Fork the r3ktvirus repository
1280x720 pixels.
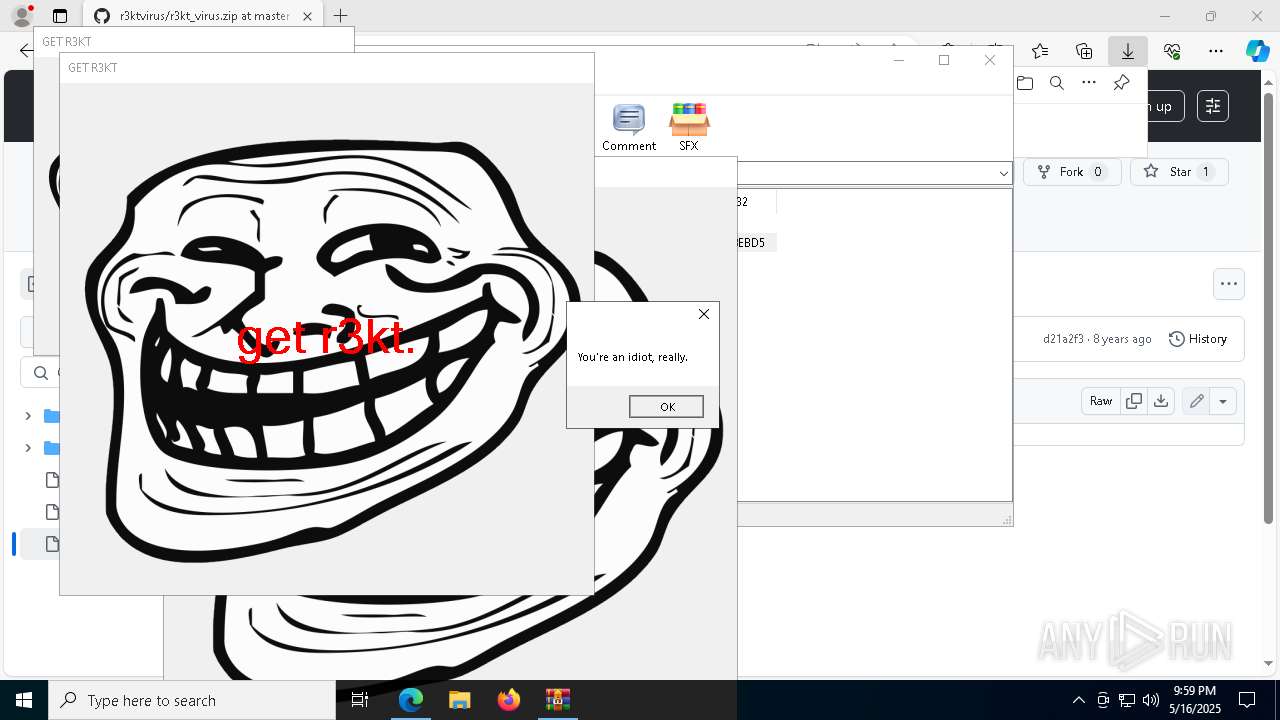[1071, 172]
